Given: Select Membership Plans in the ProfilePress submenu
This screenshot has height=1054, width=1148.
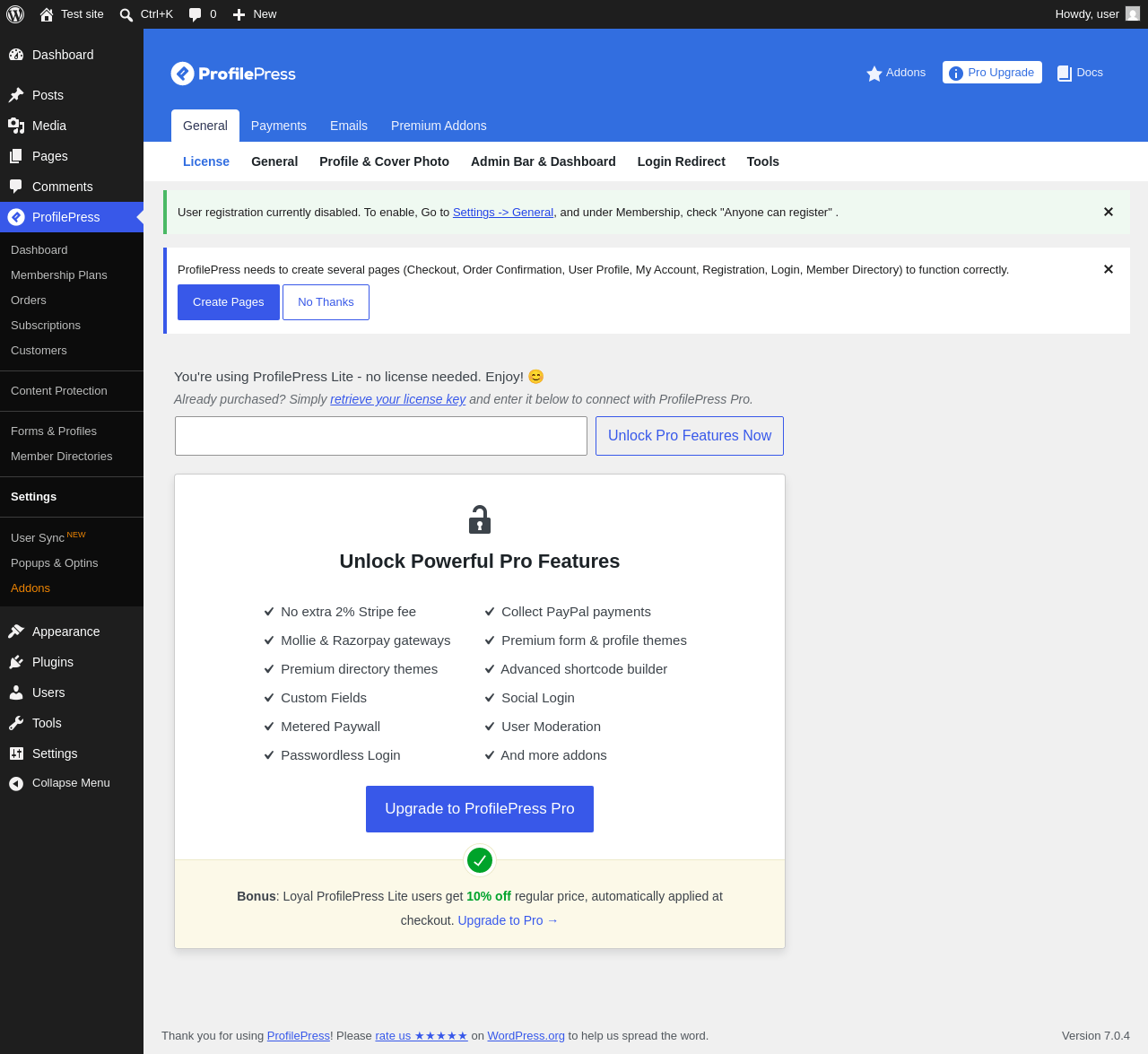Looking at the screenshot, I should 59,275.
